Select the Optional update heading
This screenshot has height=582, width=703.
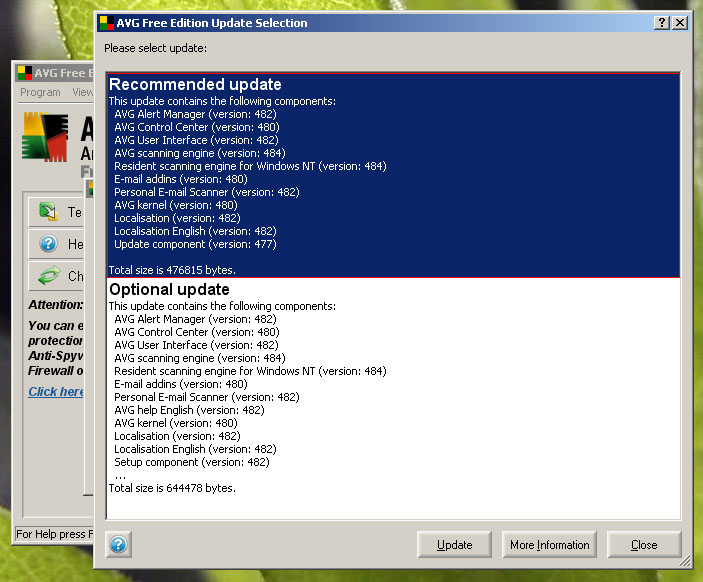click(169, 289)
